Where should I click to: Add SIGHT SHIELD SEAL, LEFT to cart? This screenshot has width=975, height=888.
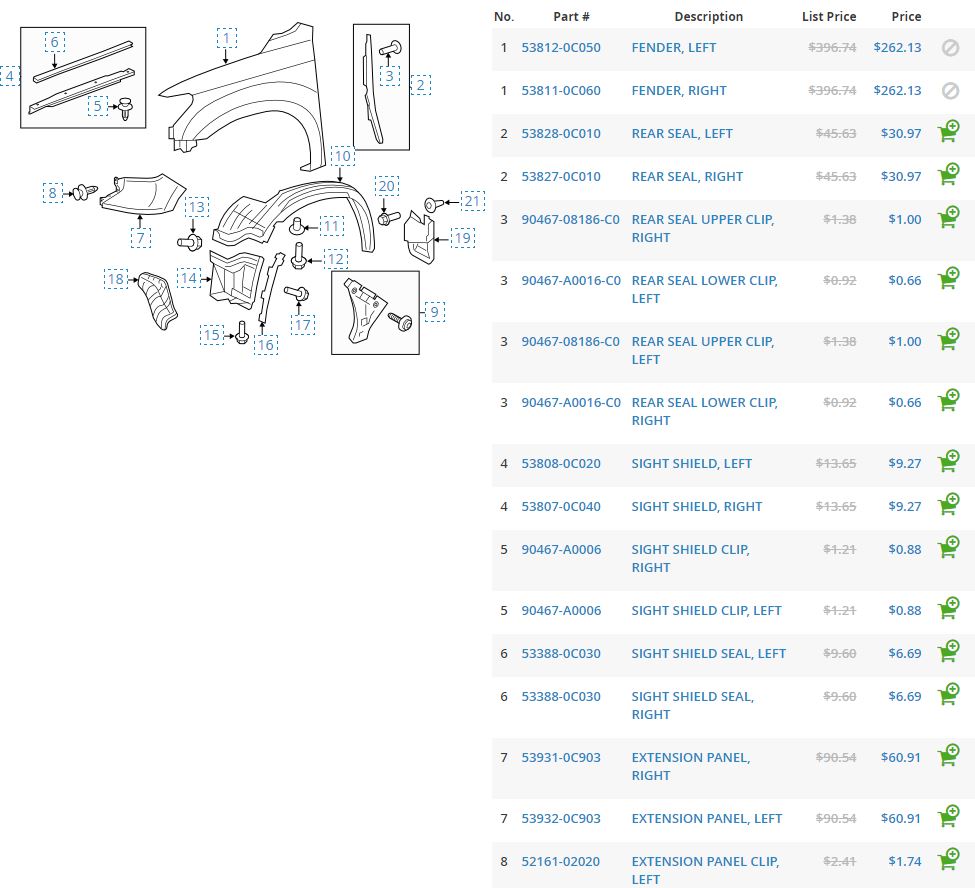point(948,653)
